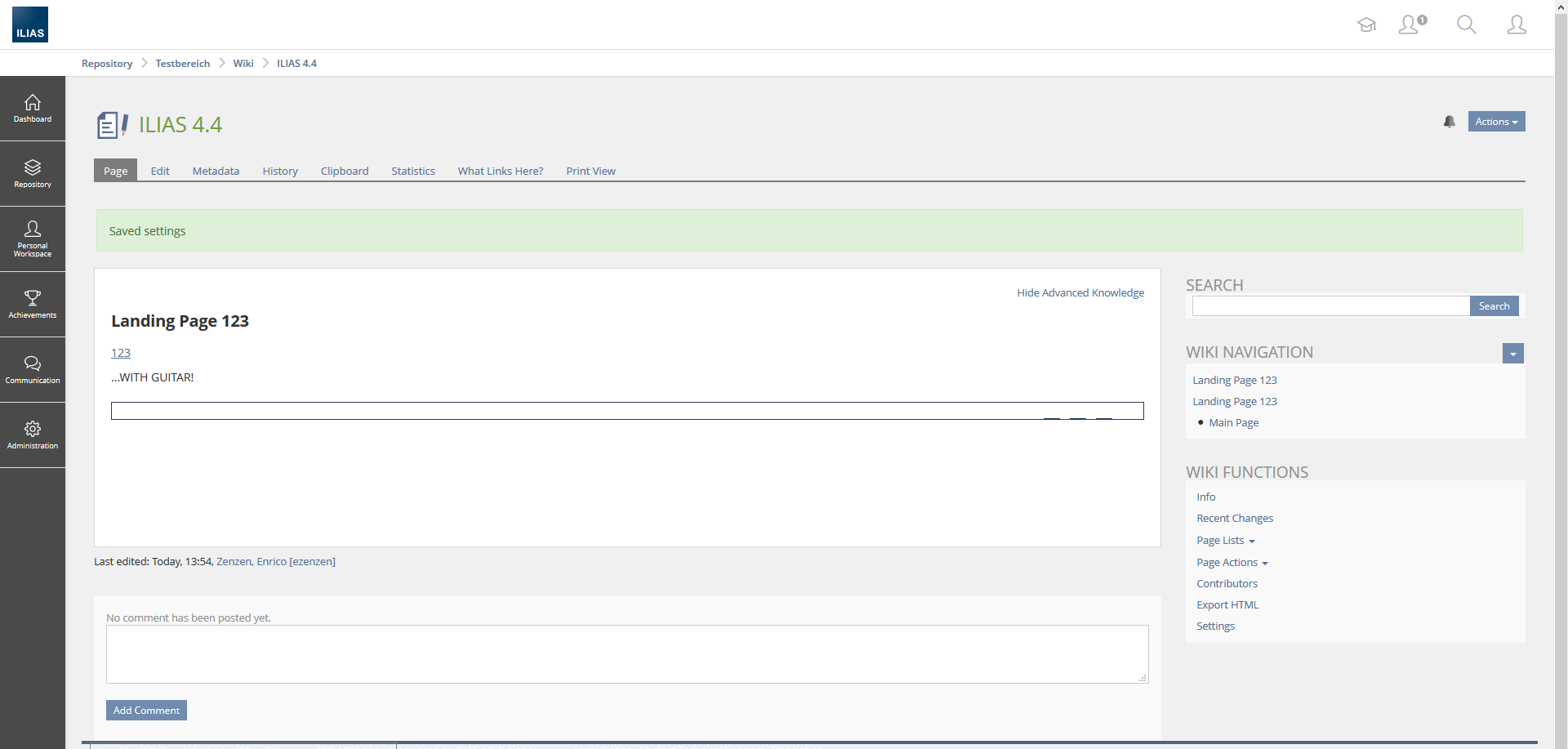Expand the Page Actions dropdown

[x=1232, y=563]
